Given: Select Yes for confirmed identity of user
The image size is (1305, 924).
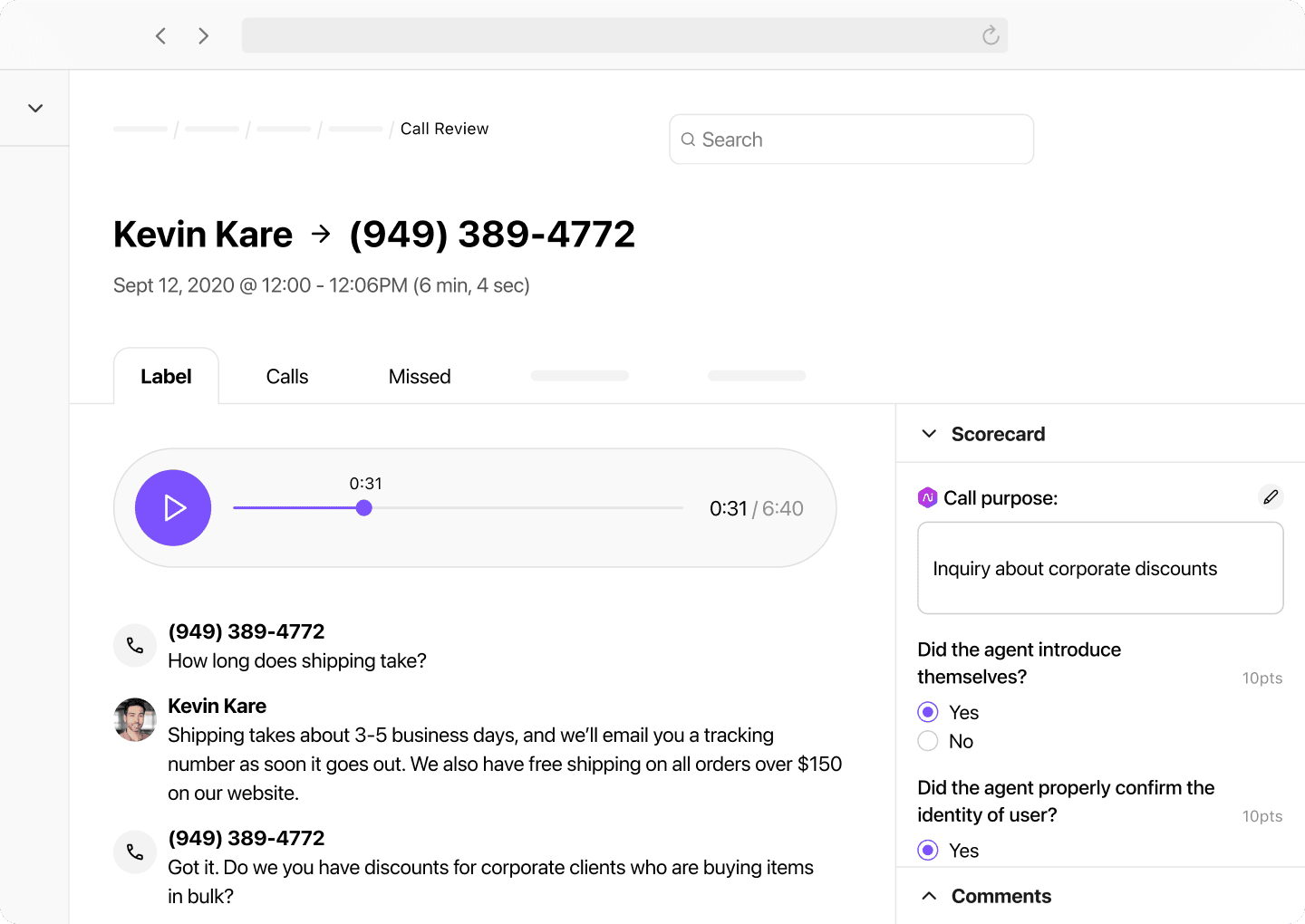Looking at the screenshot, I should tap(927, 850).
